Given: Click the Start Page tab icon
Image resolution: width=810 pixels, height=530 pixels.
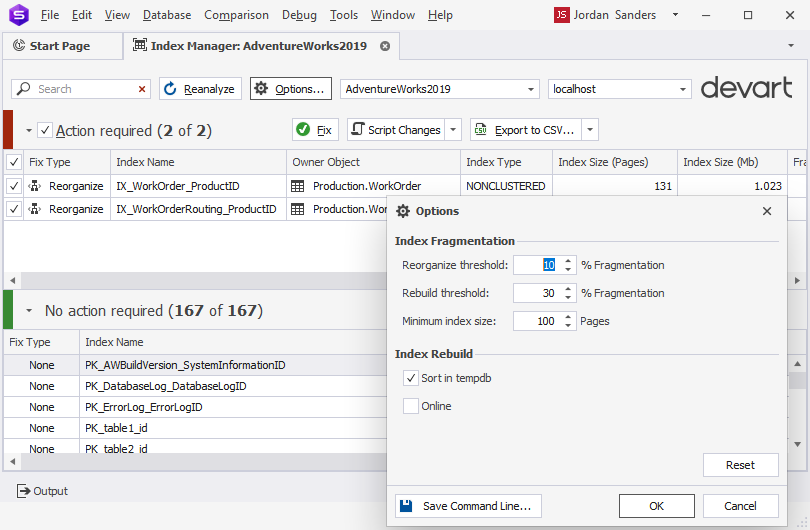Looking at the screenshot, I should tap(19, 45).
